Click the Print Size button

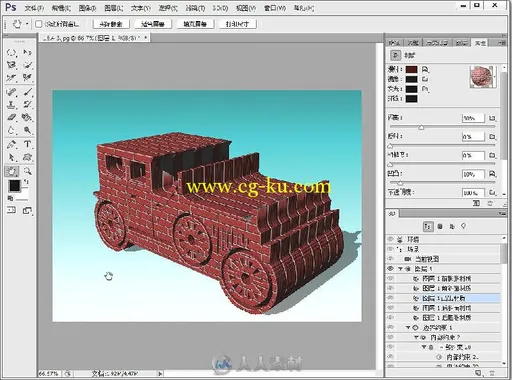pos(238,24)
